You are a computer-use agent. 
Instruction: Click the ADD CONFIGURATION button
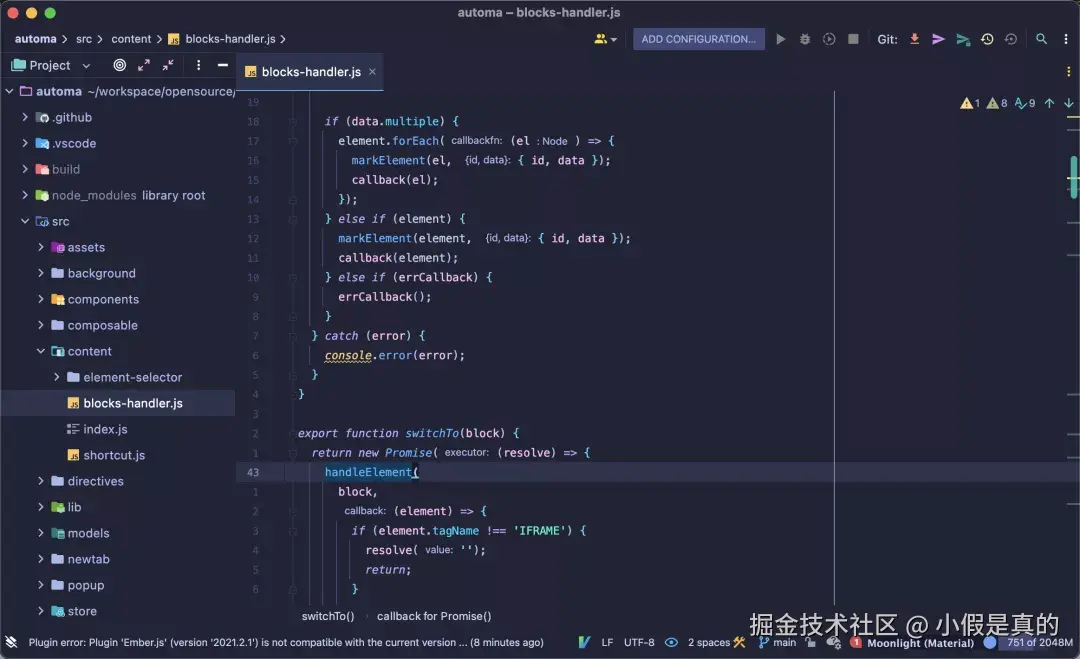[698, 39]
